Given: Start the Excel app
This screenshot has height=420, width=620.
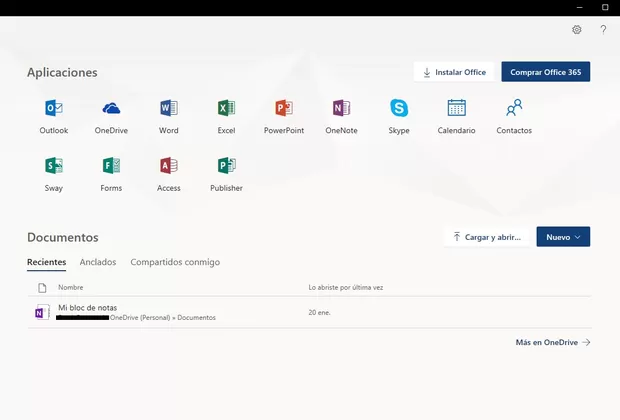Looking at the screenshot, I should click(226, 117).
